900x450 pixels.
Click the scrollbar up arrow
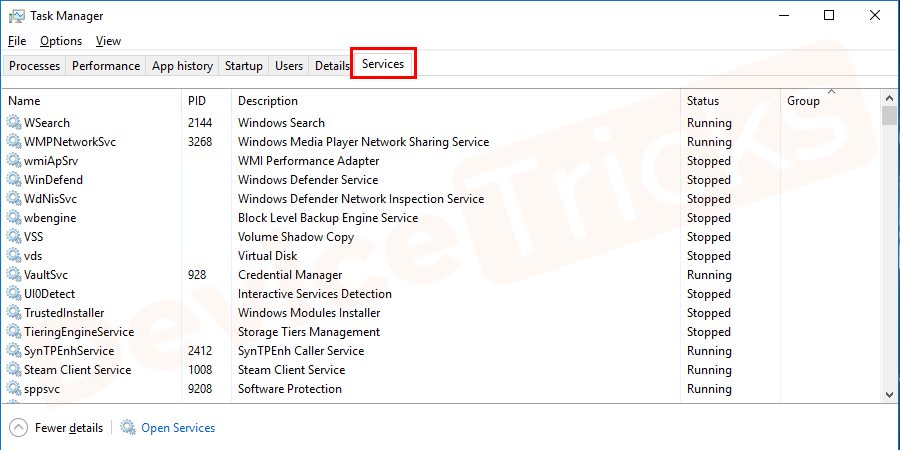[x=890, y=98]
